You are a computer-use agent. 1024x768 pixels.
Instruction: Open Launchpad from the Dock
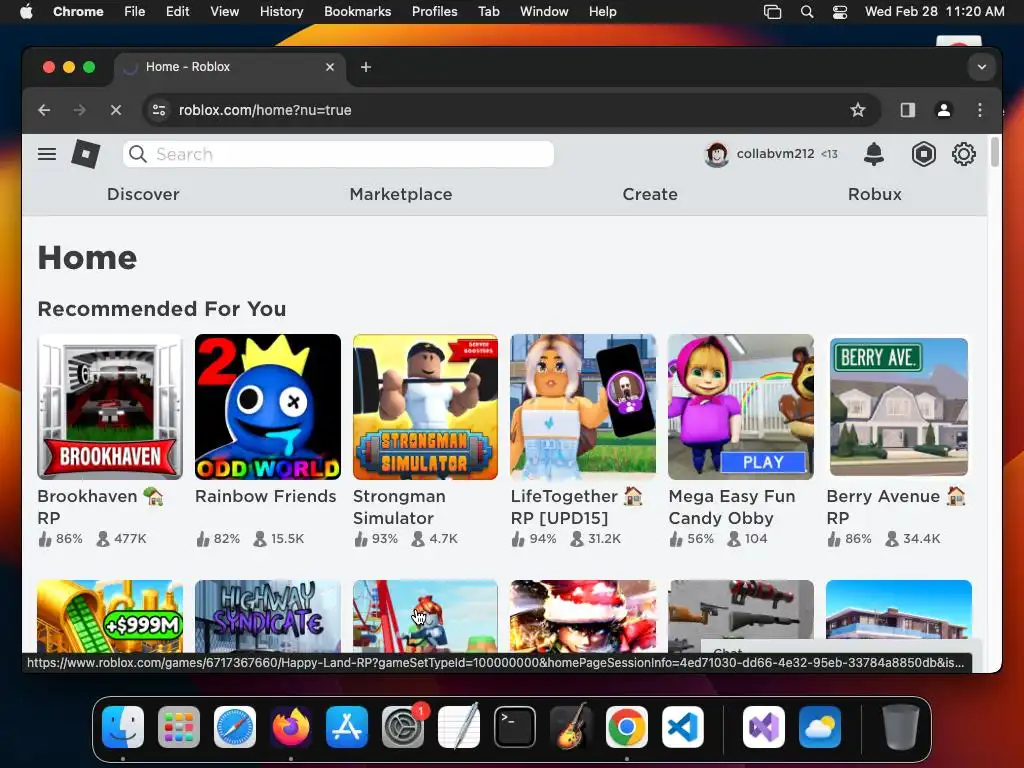(179, 727)
